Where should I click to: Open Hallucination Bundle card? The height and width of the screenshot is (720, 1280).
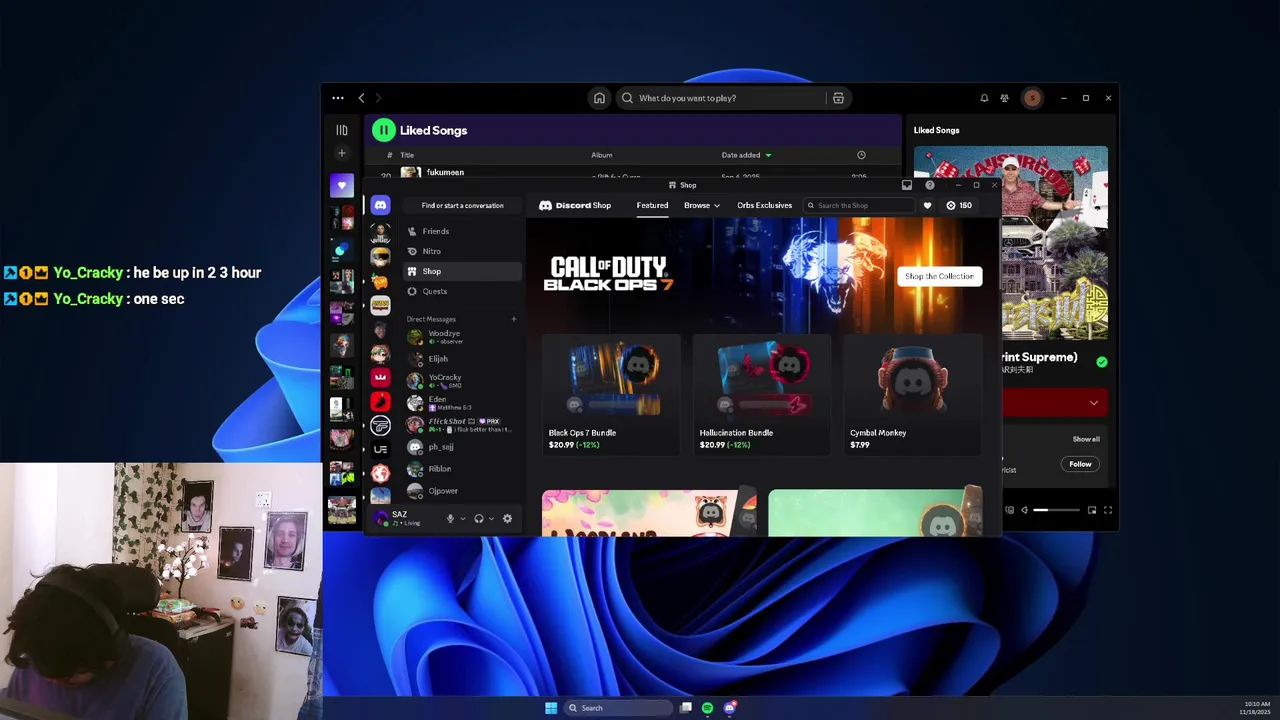762,395
